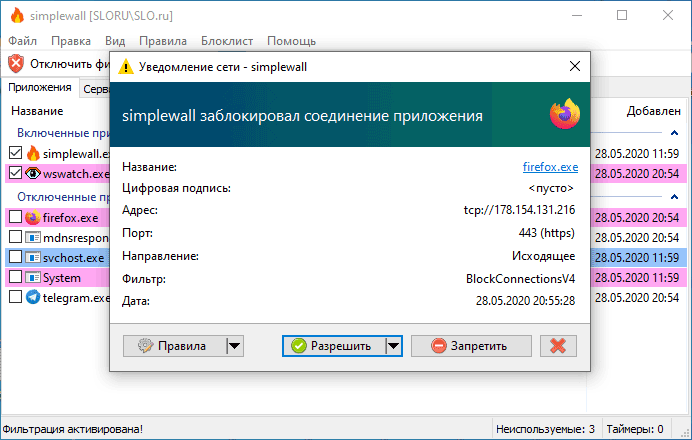This screenshot has height=440, width=692.
Task: Click the port value 443 (https)
Action: (x=547, y=233)
